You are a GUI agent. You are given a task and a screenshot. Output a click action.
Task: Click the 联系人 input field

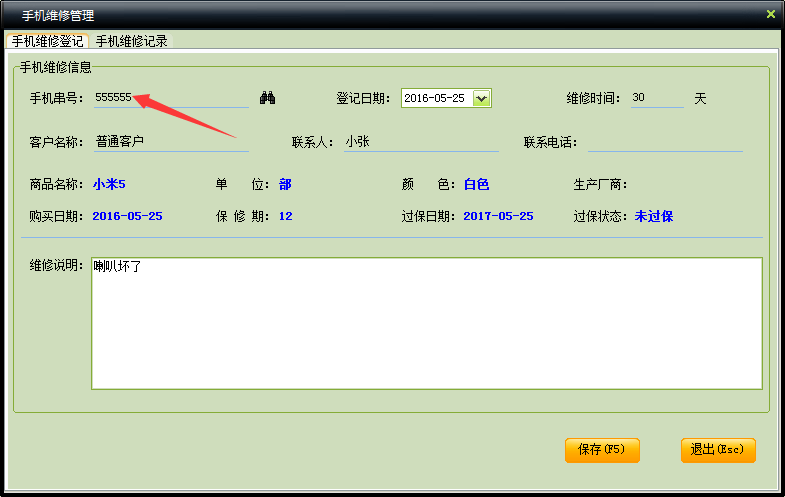click(x=421, y=142)
